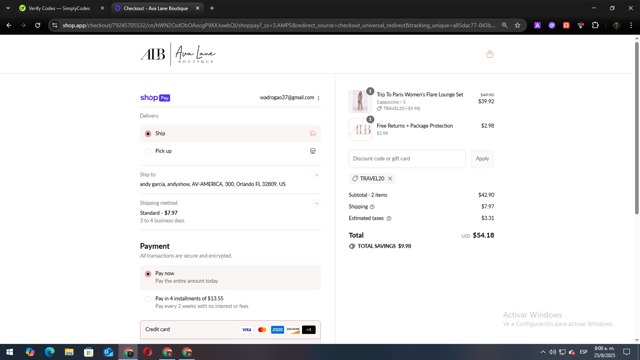640x360 pixels.
Task: Open account options next to the email
Action: [x=318, y=98]
